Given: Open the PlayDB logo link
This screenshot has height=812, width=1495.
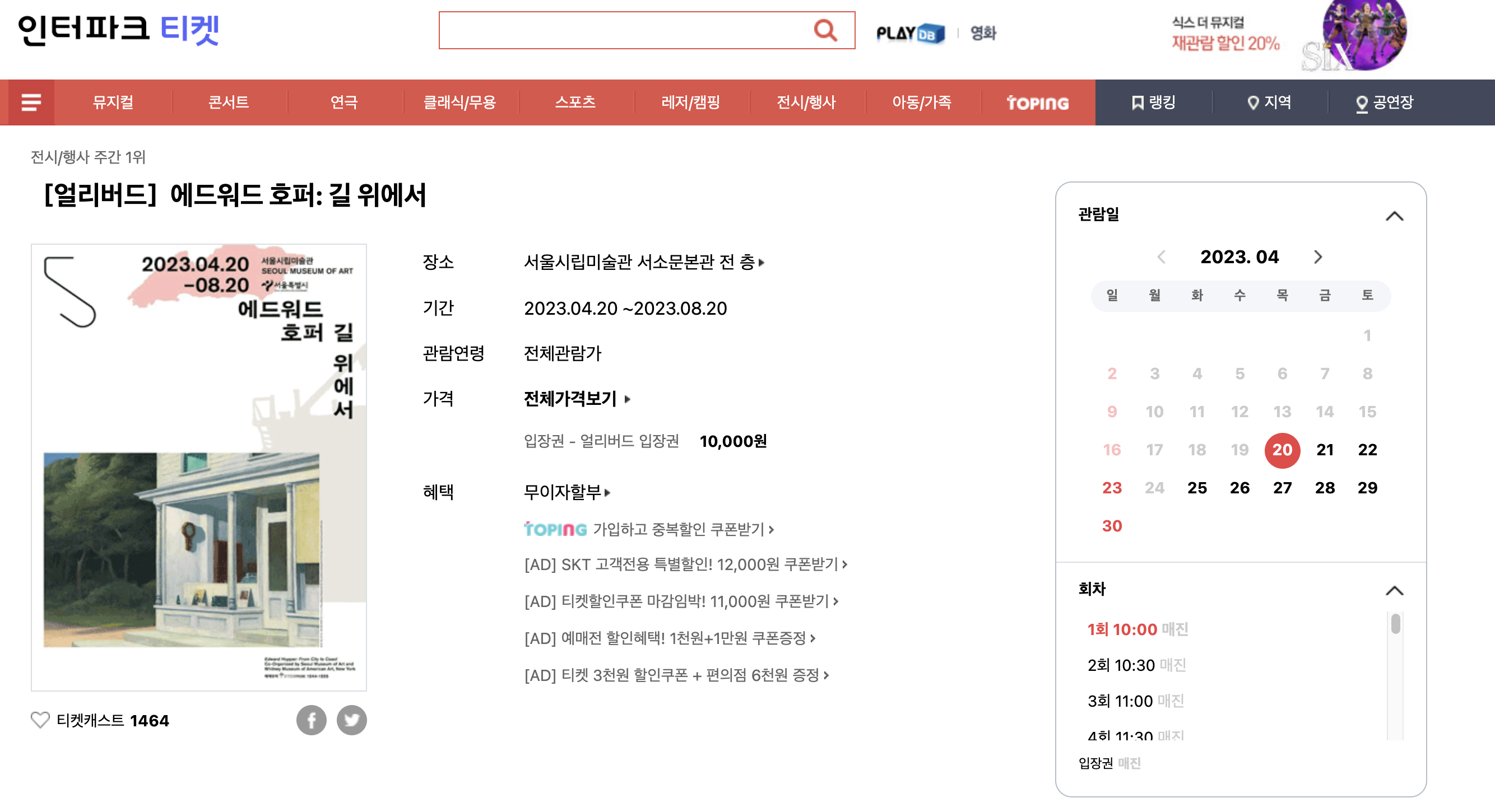Looking at the screenshot, I should click(x=909, y=33).
